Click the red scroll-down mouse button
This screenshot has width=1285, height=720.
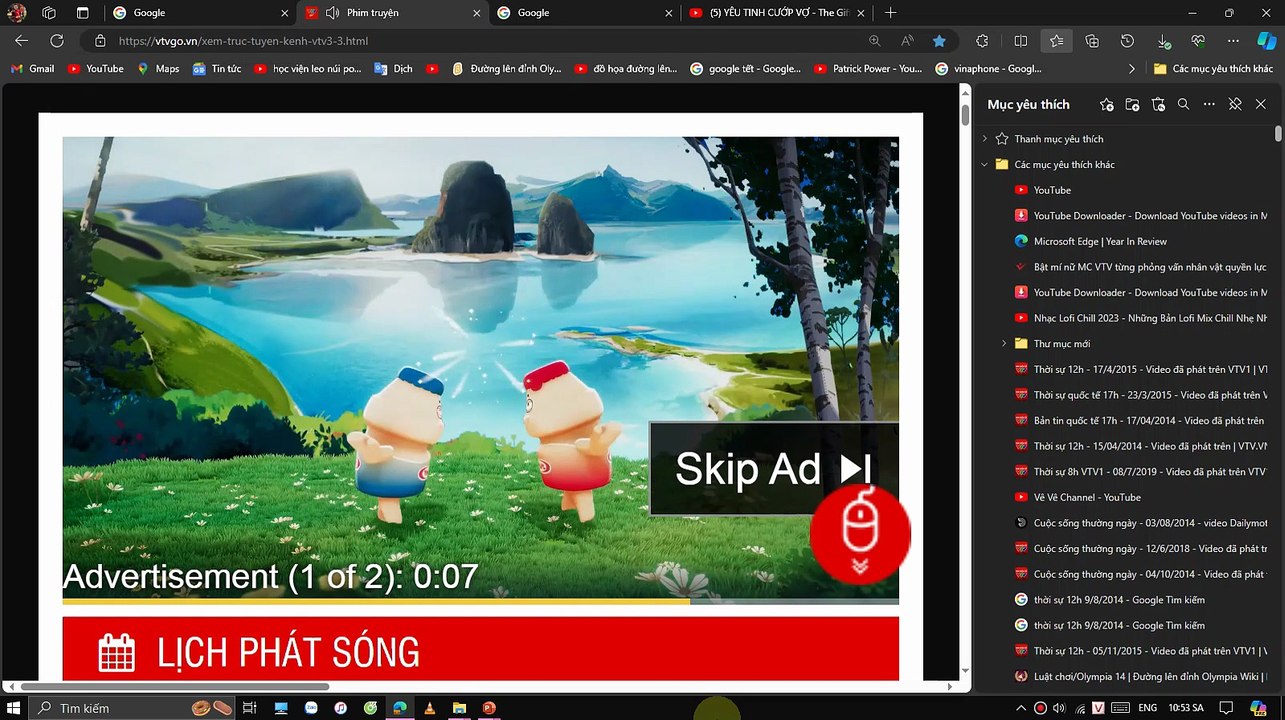coord(860,535)
